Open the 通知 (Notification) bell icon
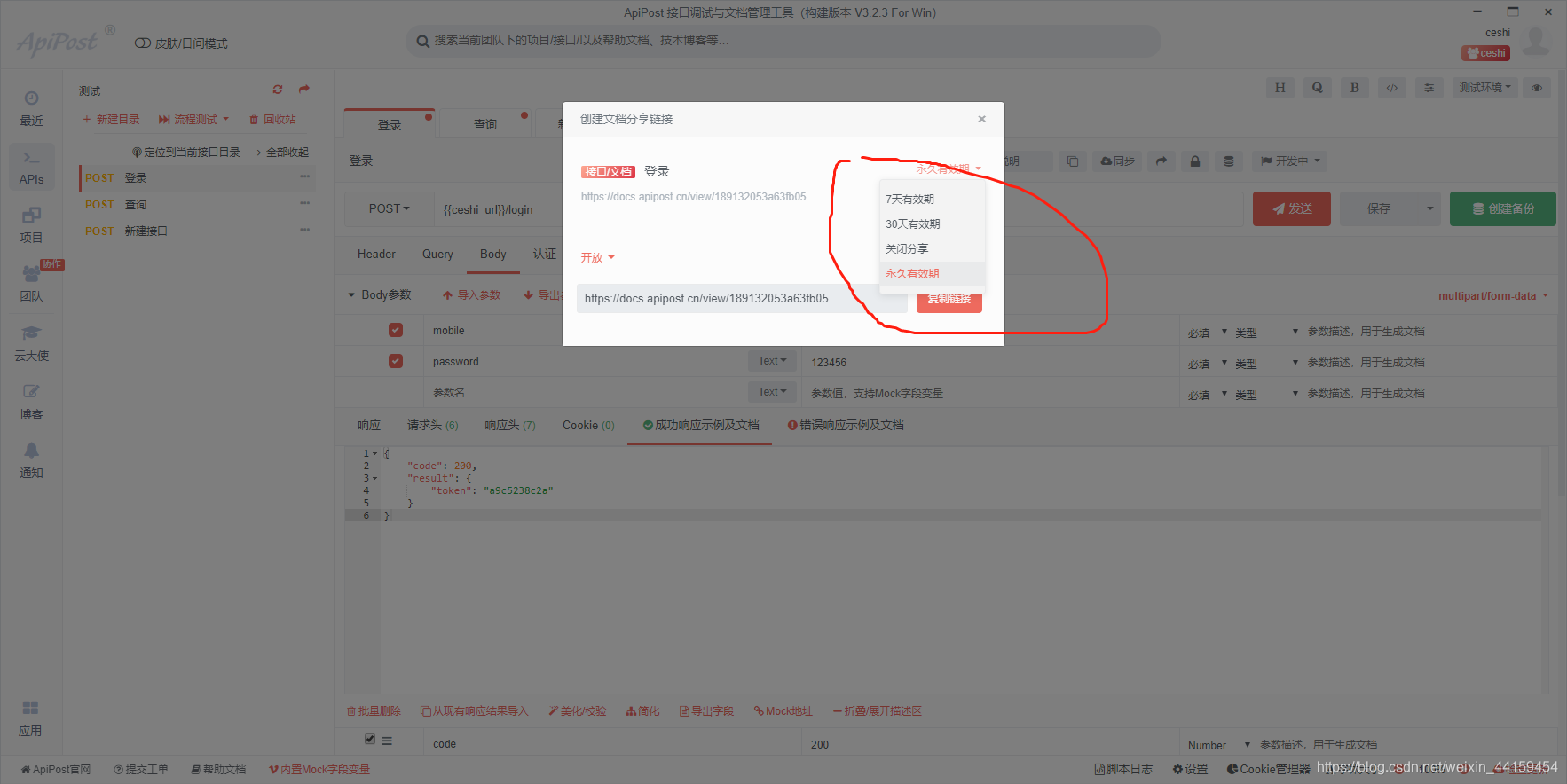This screenshot has height=784, width=1567. tap(31, 460)
